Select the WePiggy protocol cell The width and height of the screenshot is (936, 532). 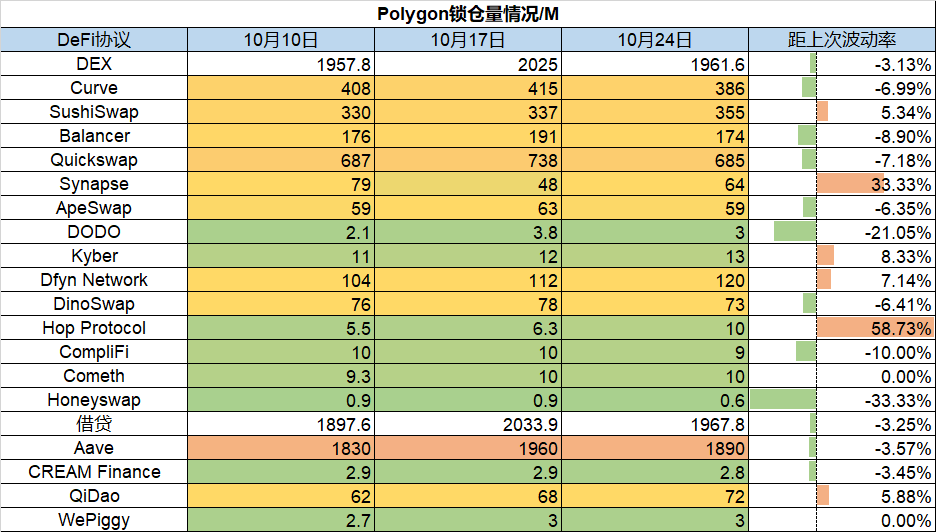pyautogui.click(x=94, y=519)
